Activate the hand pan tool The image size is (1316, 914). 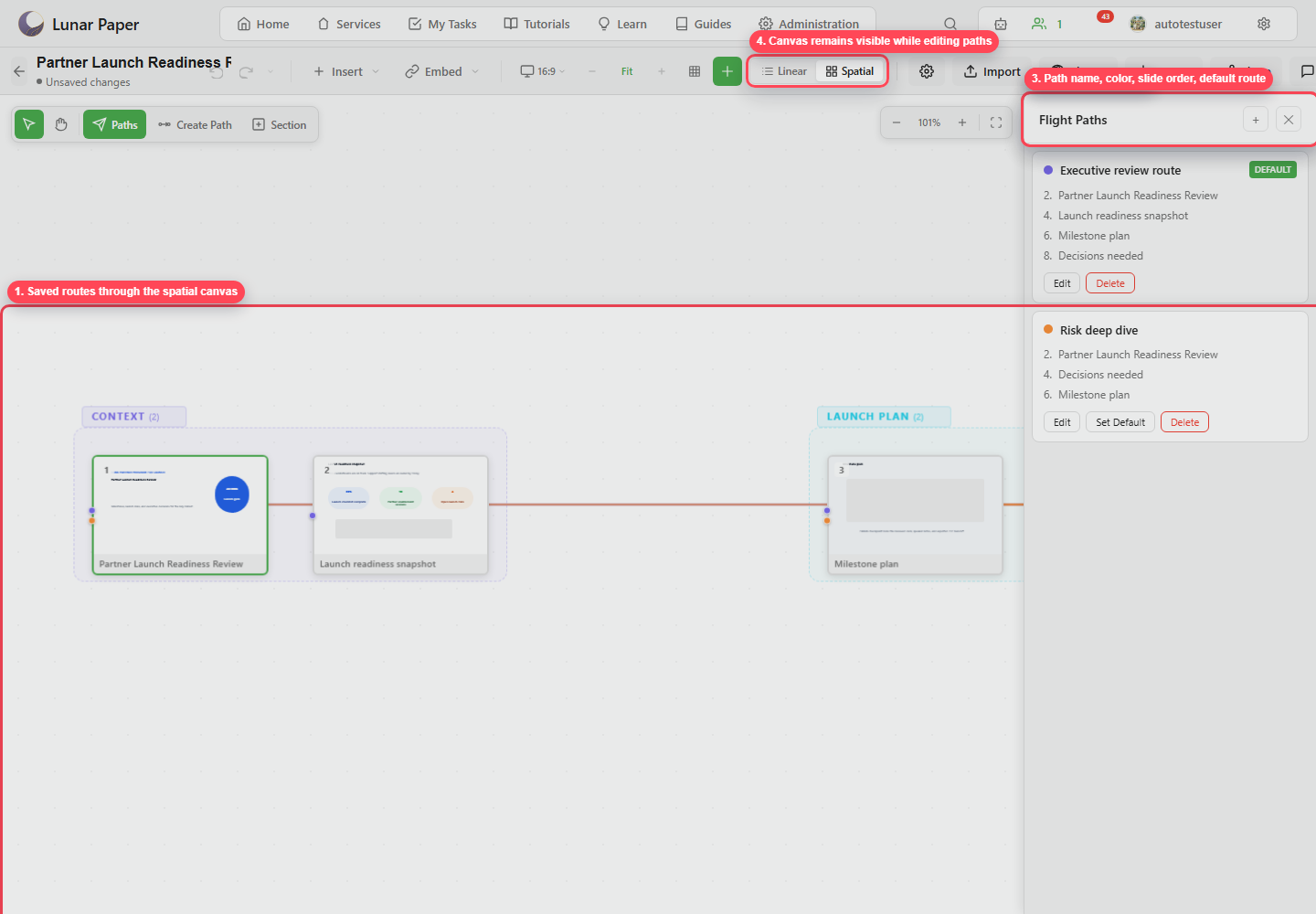[61, 124]
